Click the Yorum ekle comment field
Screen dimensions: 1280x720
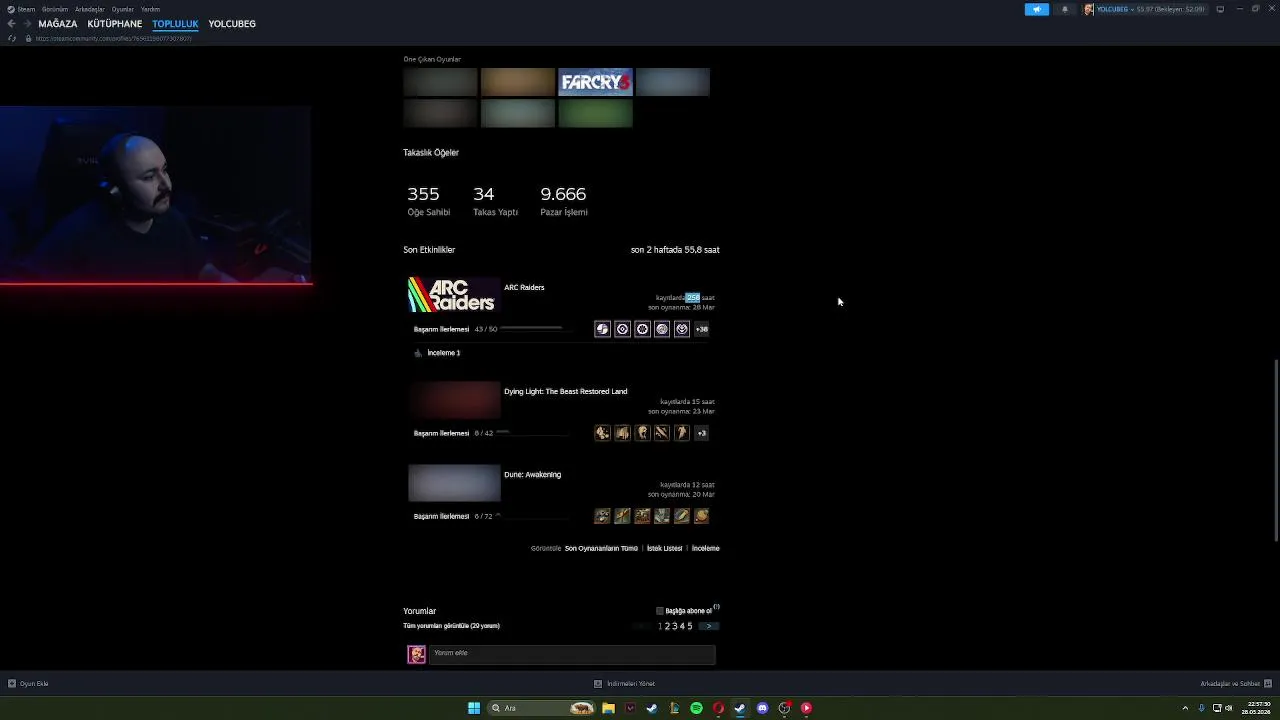pyautogui.click(x=572, y=654)
